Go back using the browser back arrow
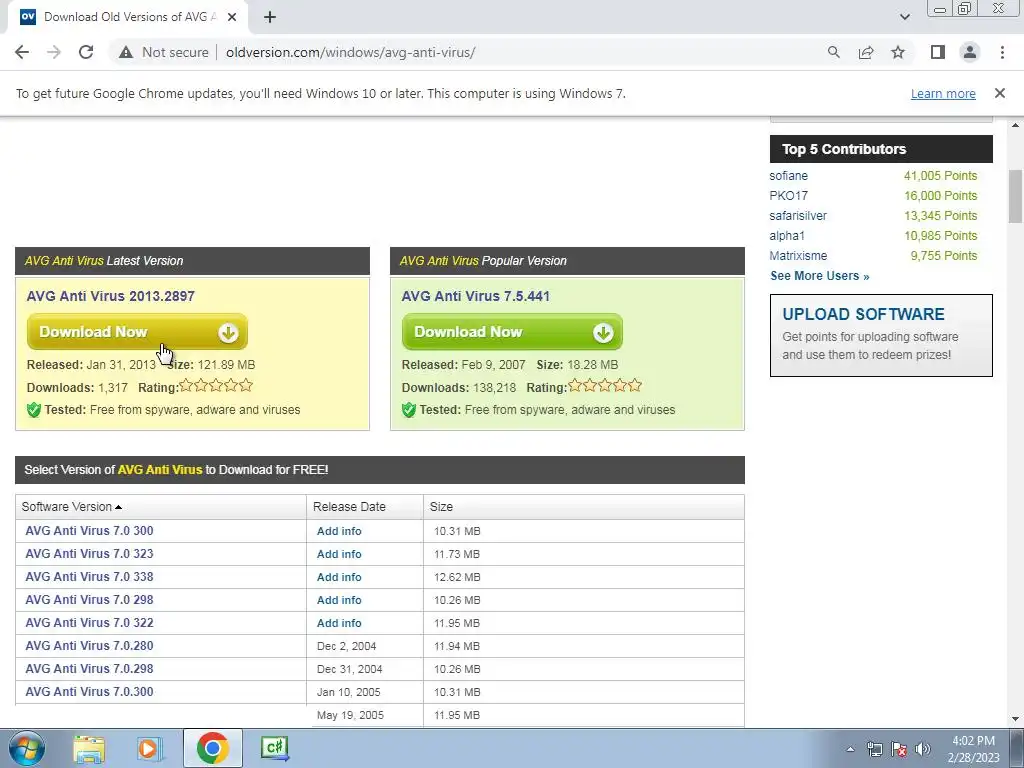The image size is (1024, 768). coord(22,52)
